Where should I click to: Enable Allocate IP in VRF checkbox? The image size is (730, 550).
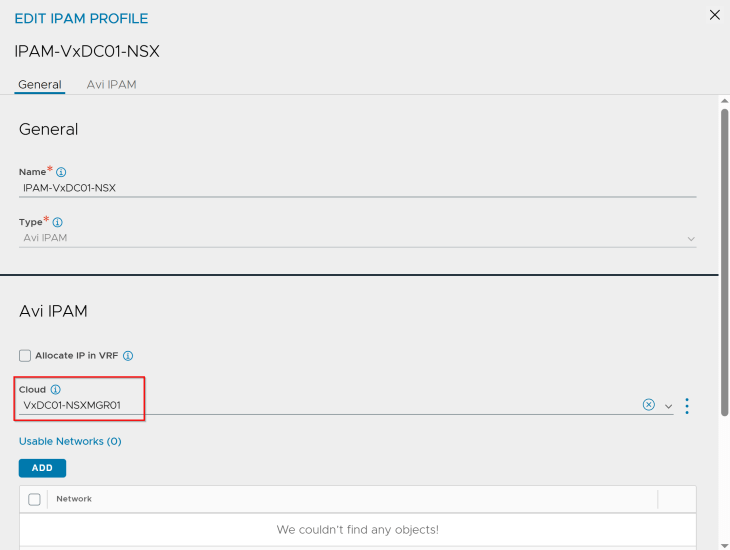25,355
